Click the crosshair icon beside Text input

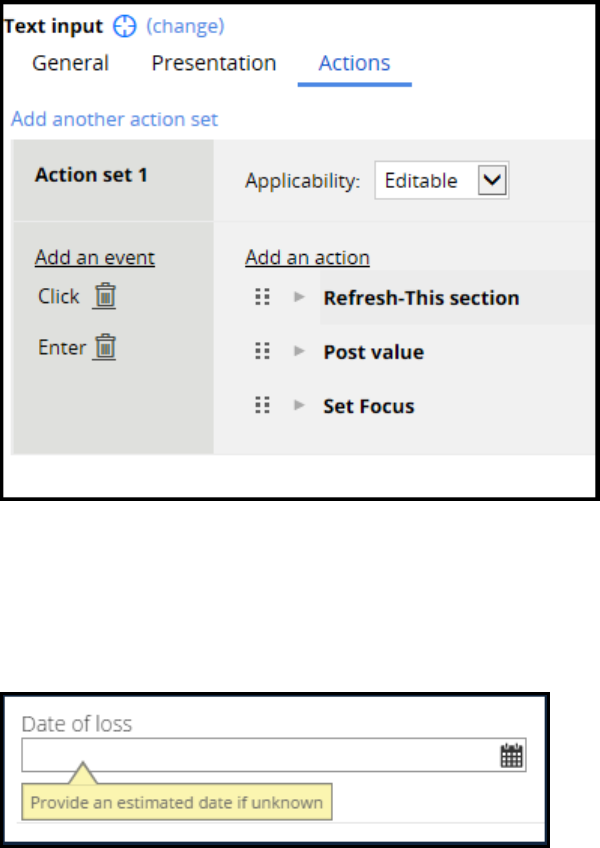point(125,27)
